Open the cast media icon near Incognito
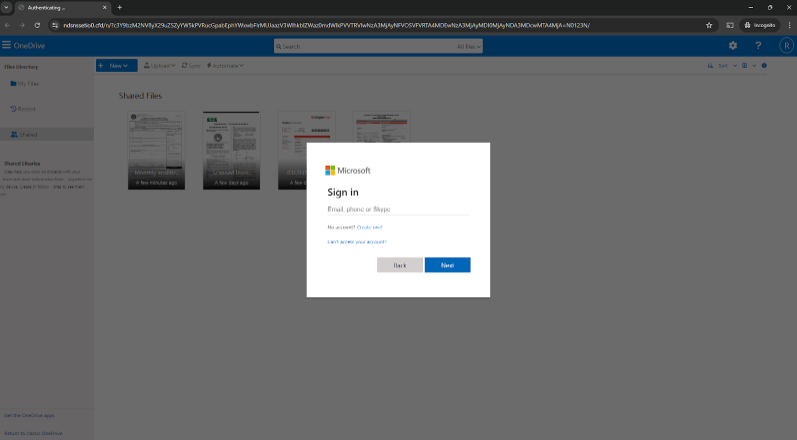 click(730, 25)
